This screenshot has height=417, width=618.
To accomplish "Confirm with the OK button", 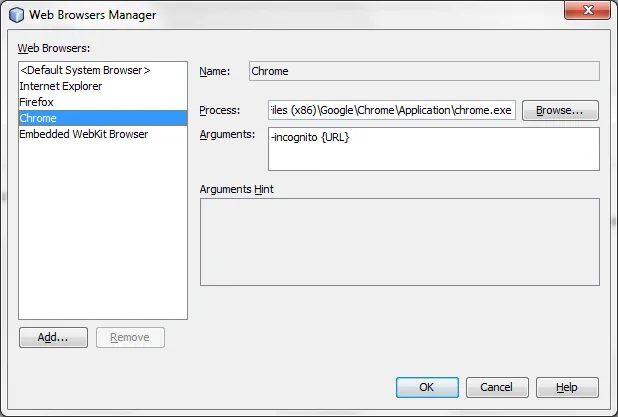I will click(427, 387).
